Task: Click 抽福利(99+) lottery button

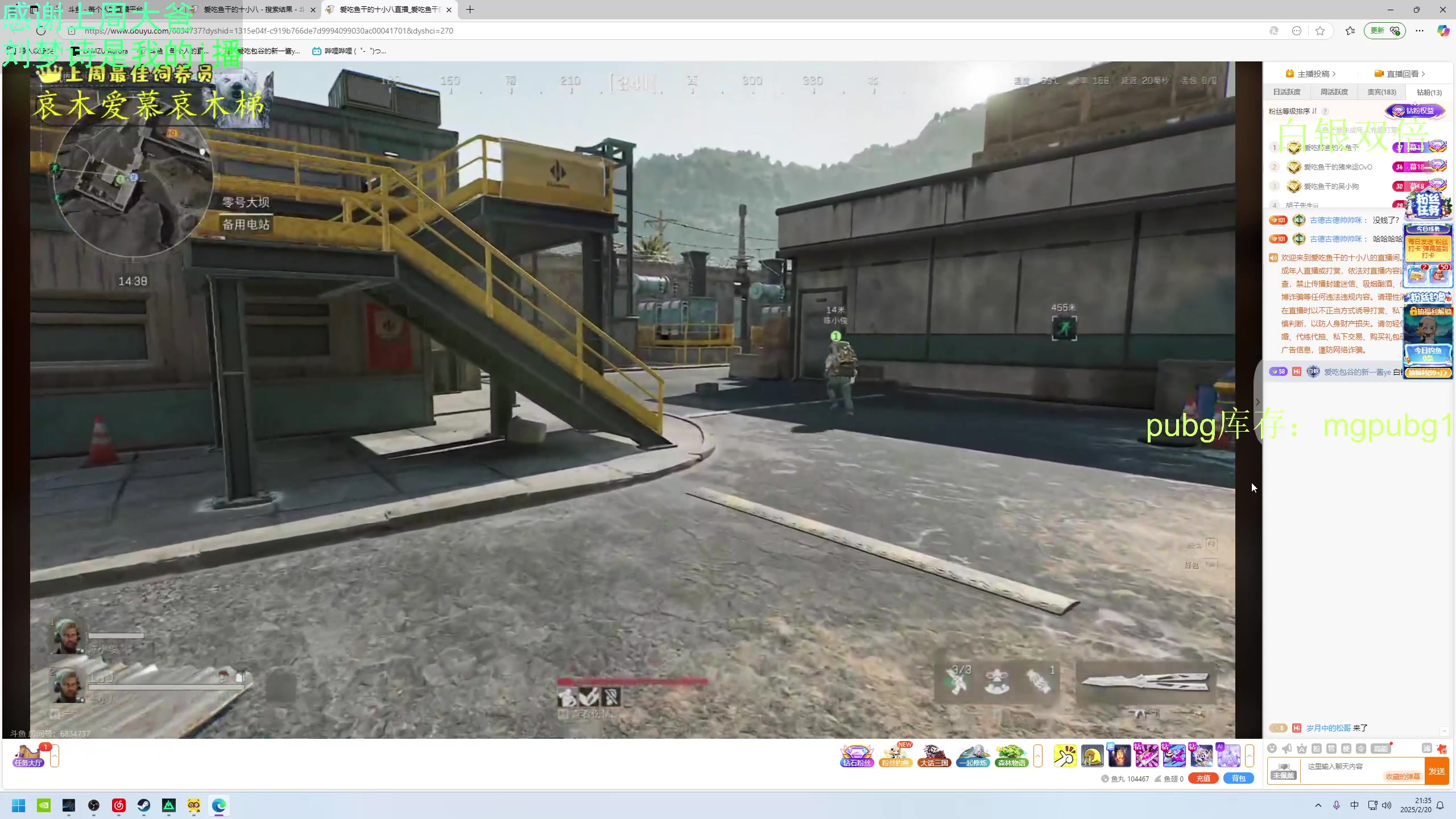Action: pyautogui.click(x=1428, y=373)
